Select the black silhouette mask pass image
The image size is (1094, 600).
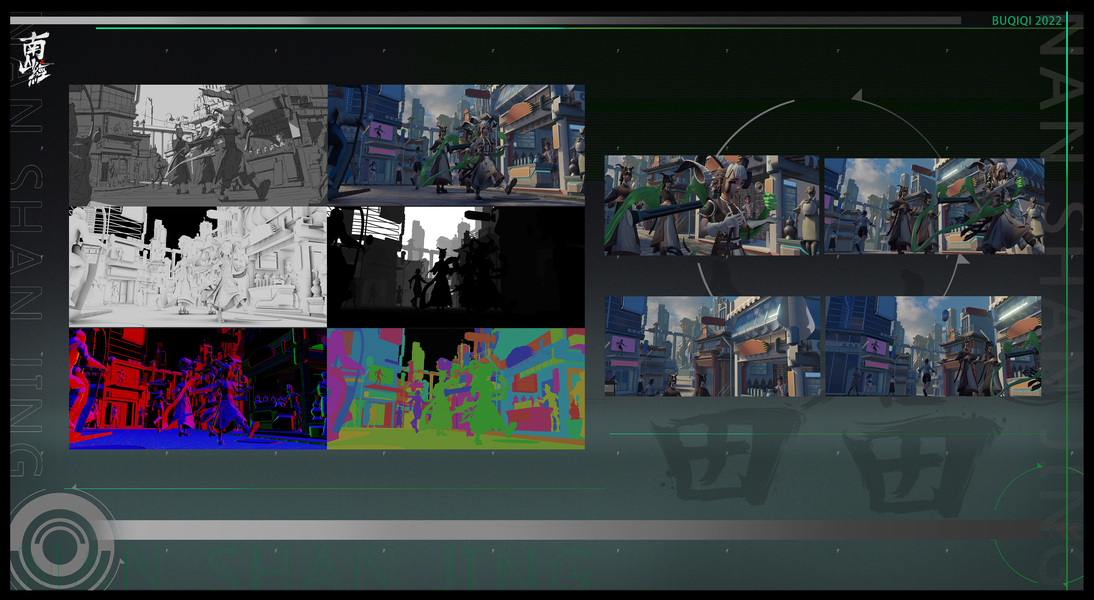click(456, 267)
